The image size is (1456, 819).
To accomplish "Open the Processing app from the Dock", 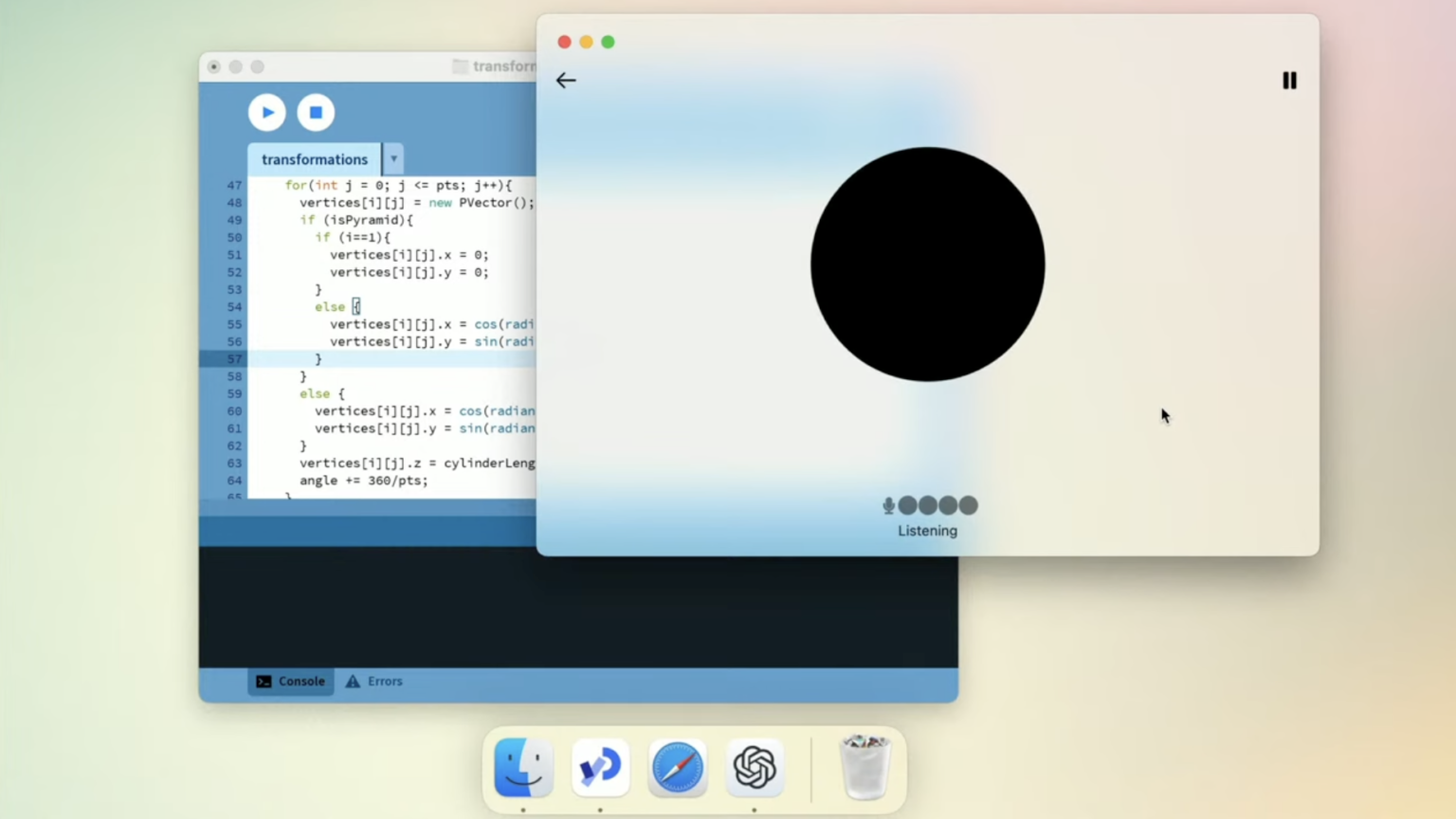I will (x=600, y=768).
